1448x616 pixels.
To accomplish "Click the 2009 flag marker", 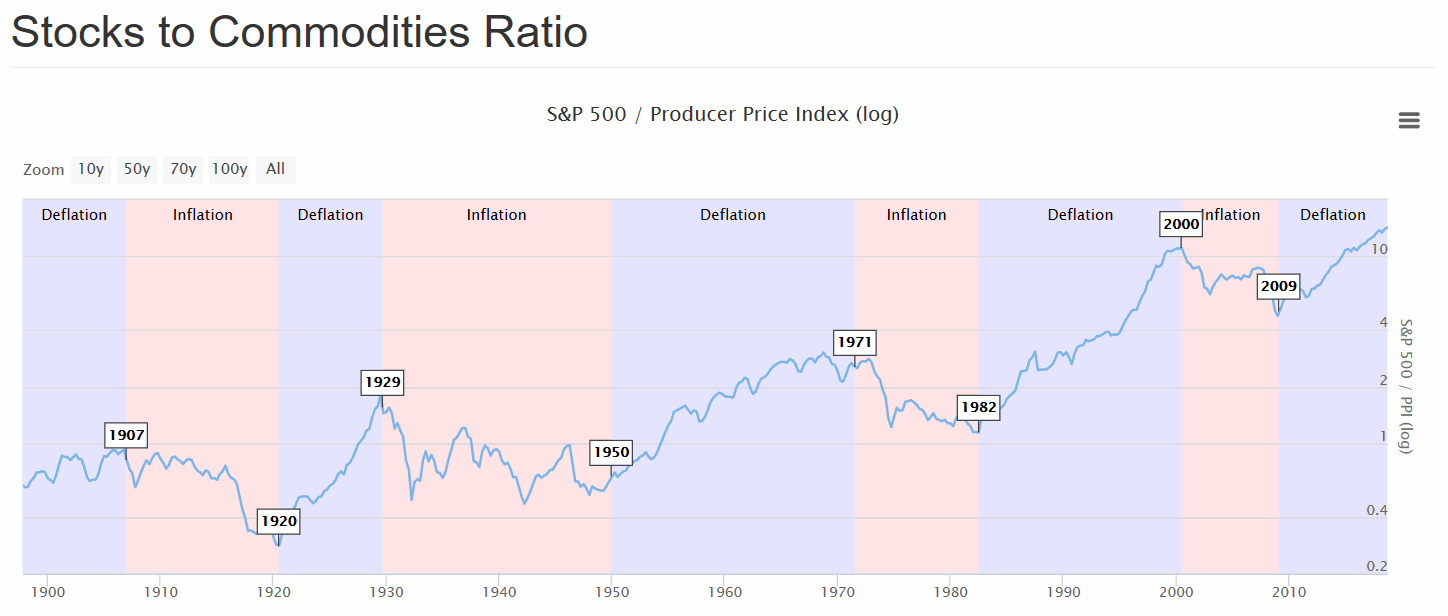I will tap(1279, 287).
